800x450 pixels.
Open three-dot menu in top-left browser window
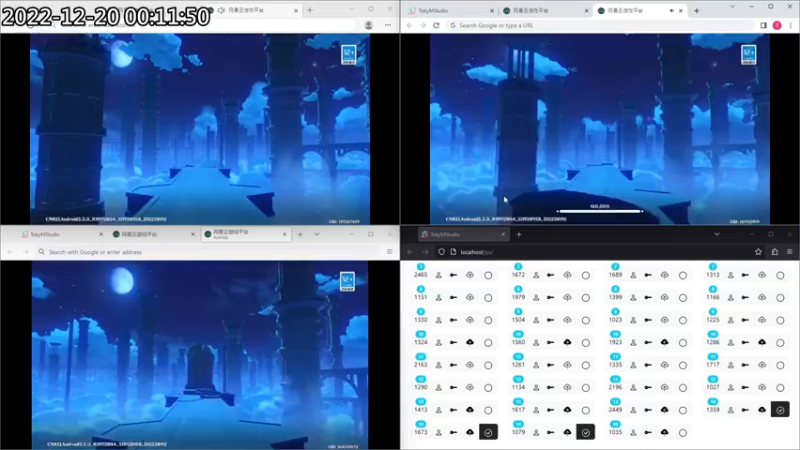click(388, 25)
